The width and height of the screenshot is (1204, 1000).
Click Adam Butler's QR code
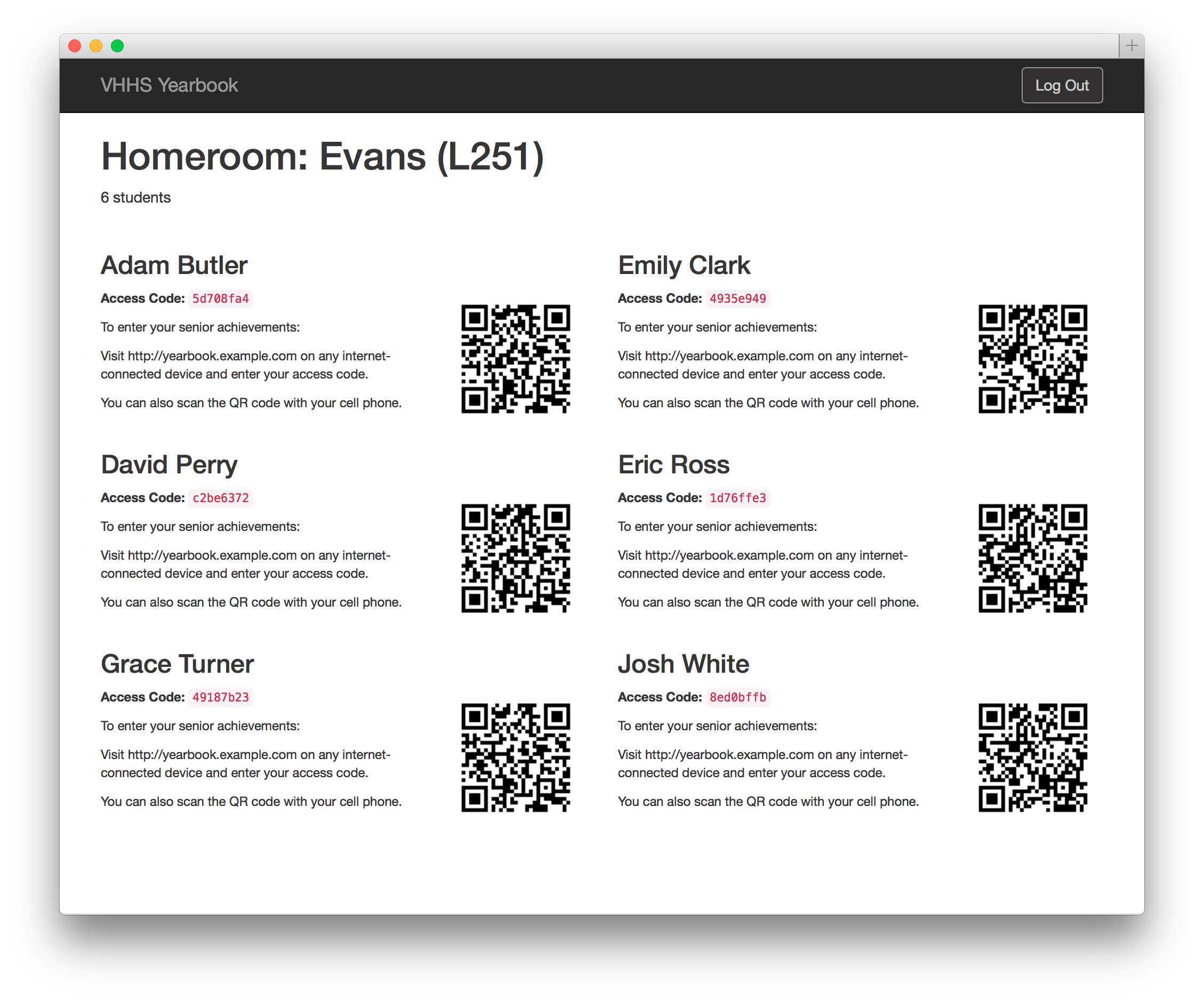point(516,359)
